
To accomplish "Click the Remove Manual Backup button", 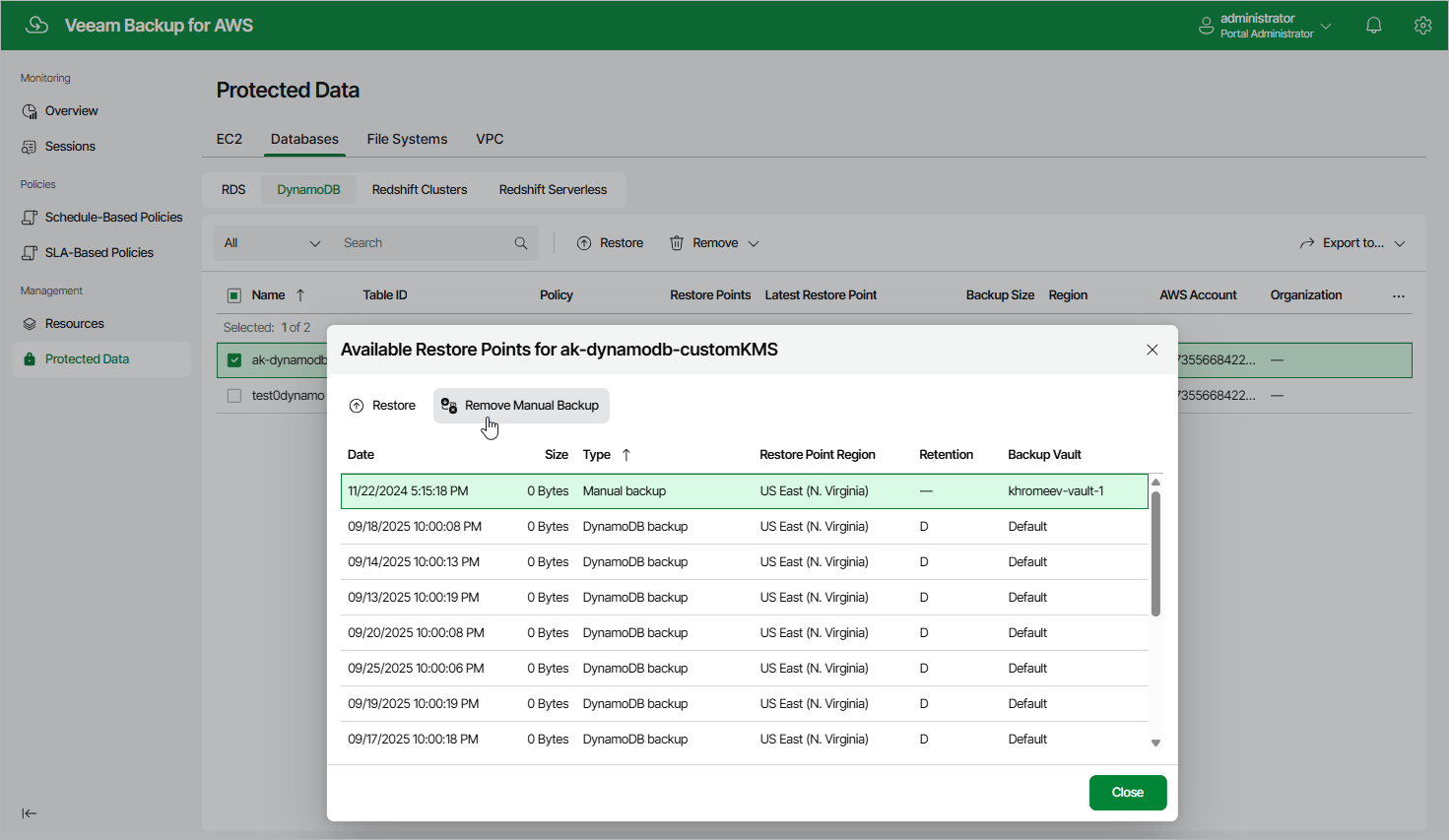I will pyautogui.click(x=521, y=405).
